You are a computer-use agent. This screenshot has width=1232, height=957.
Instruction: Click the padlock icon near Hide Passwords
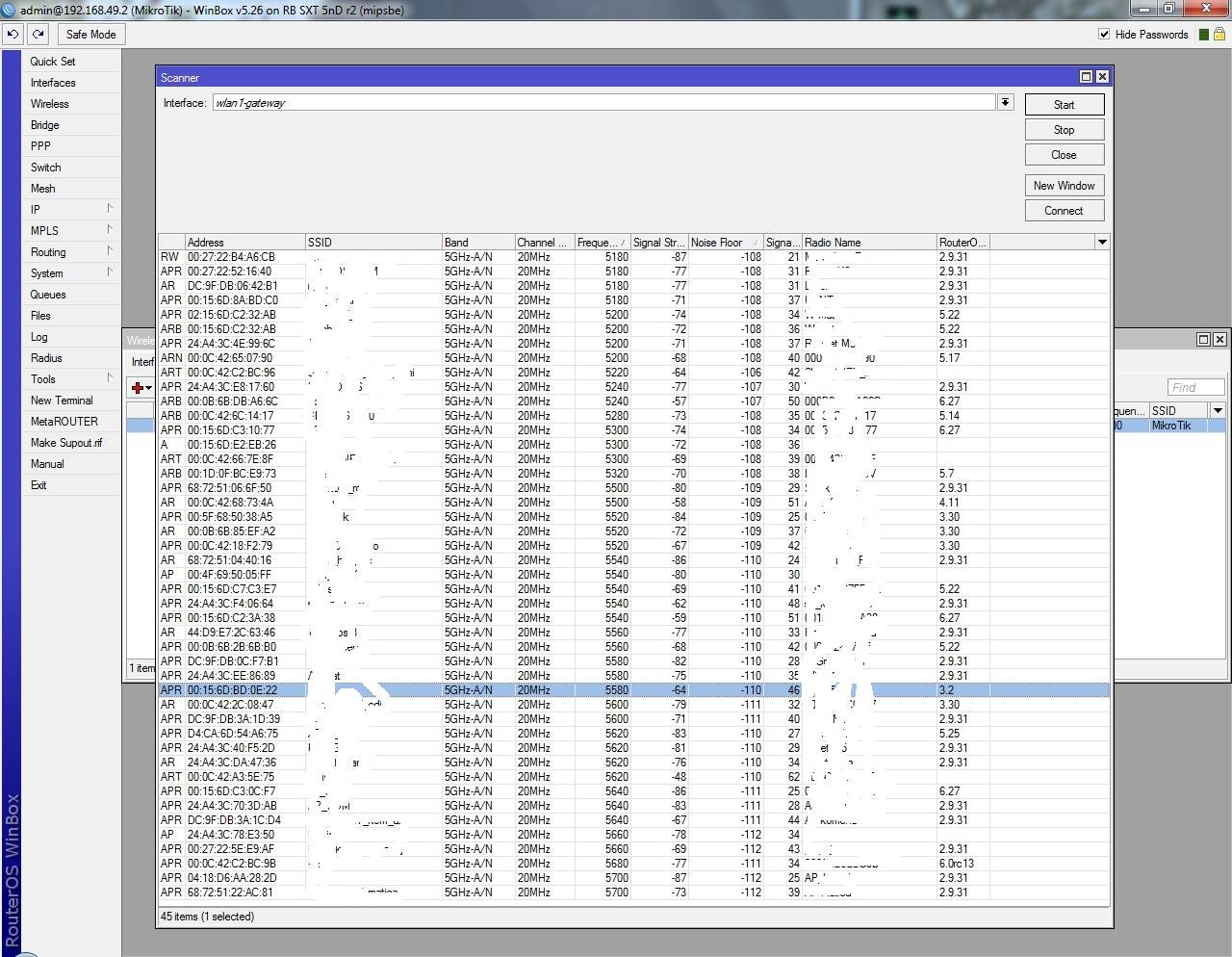(1219, 34)
